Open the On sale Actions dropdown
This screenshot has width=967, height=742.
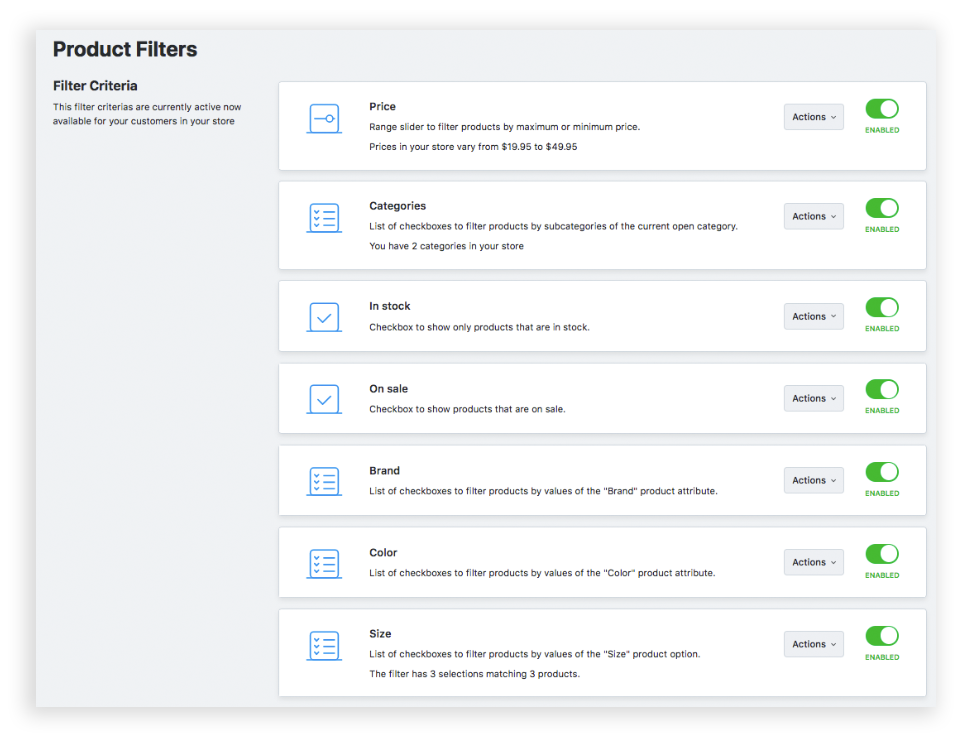pos(813,398)
